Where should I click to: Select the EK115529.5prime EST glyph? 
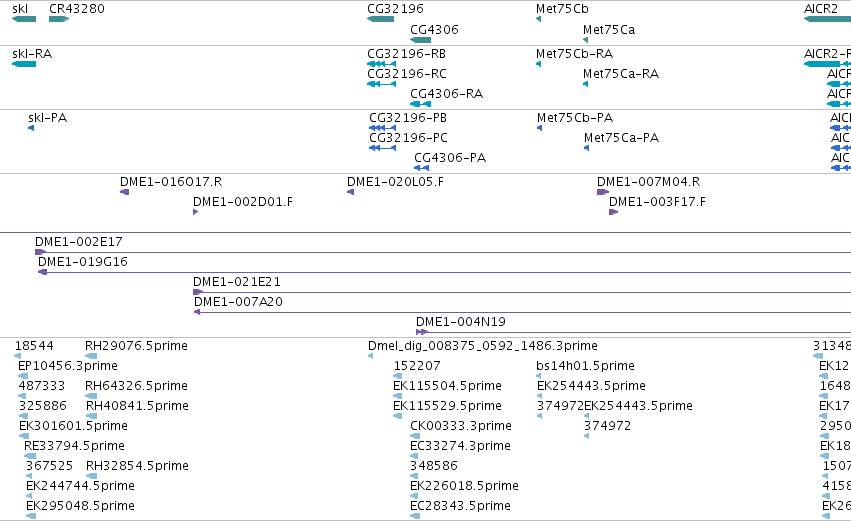398,416
